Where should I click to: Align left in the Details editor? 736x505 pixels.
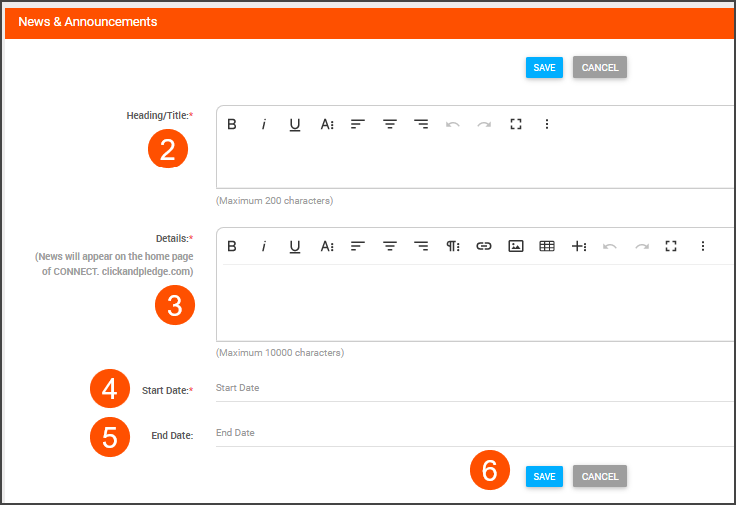[x=358, y=246]
